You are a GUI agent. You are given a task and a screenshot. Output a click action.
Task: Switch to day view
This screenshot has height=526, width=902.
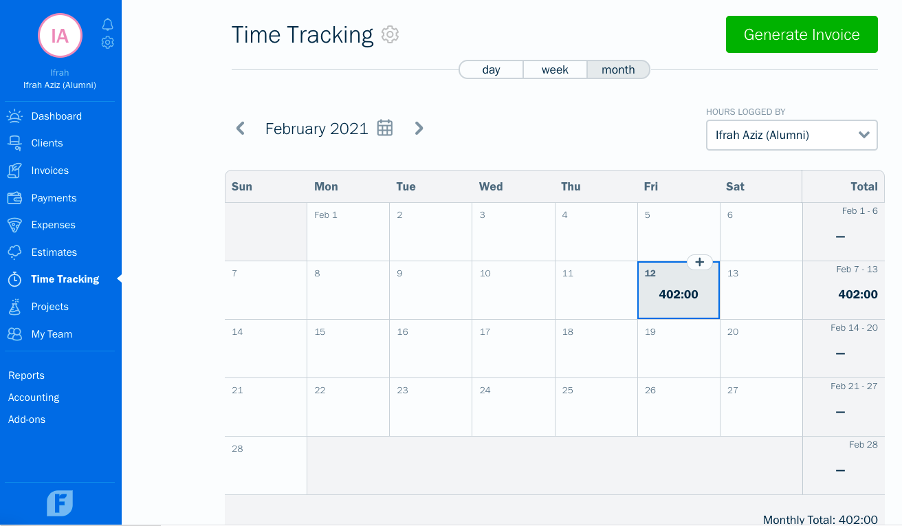tap(491, 70)
